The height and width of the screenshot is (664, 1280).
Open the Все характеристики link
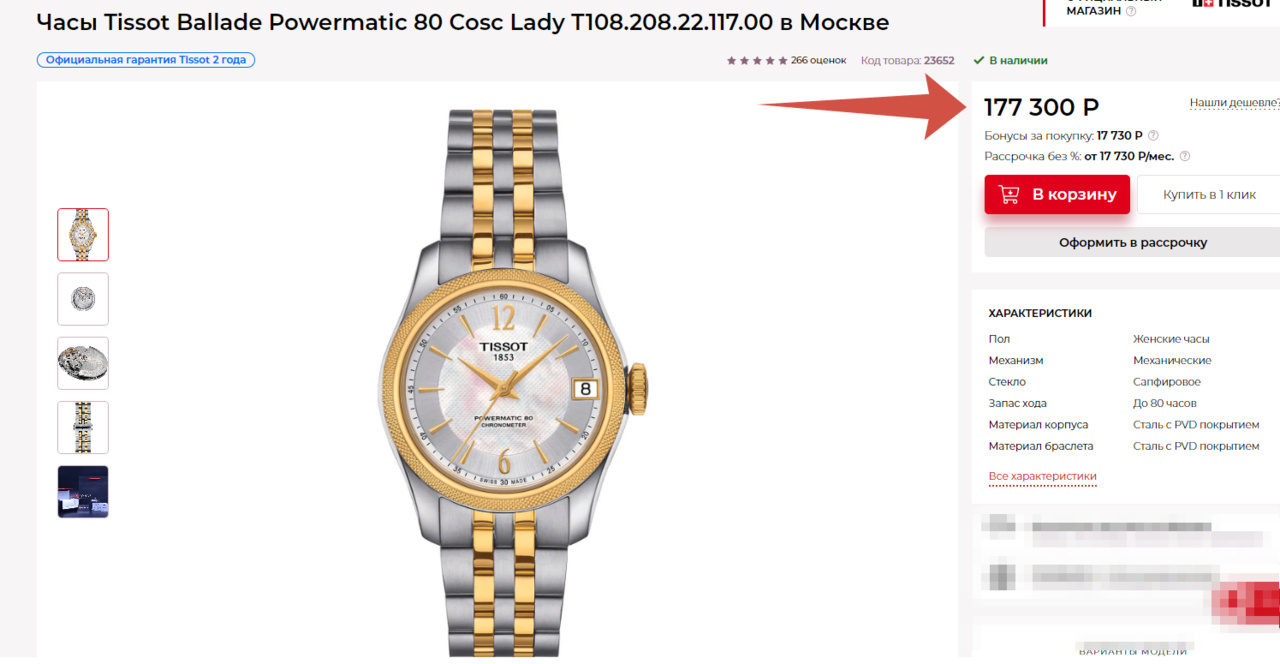1042,477
